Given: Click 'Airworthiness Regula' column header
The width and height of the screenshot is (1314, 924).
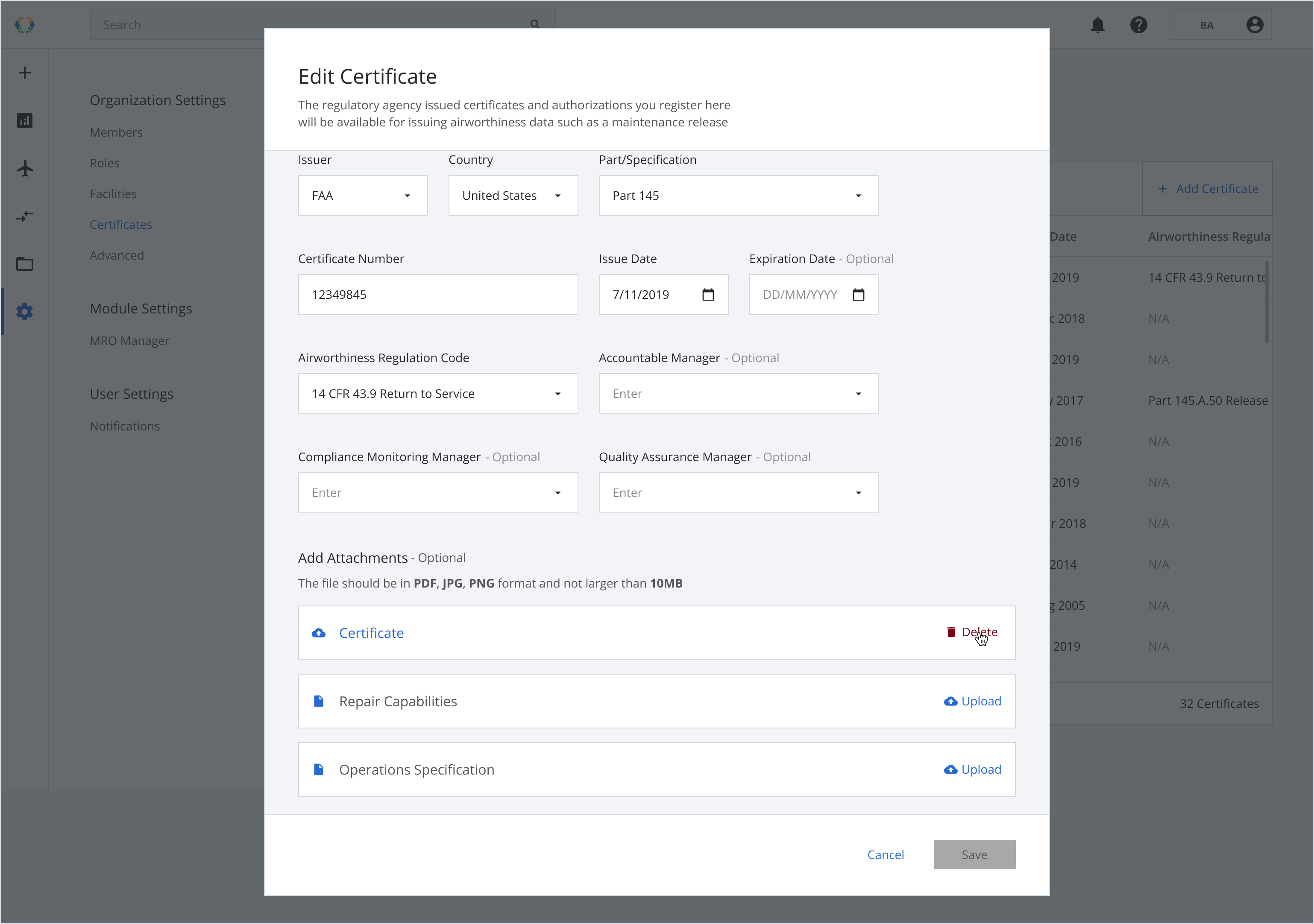Looking at the screenshot, I should 1209,236.
